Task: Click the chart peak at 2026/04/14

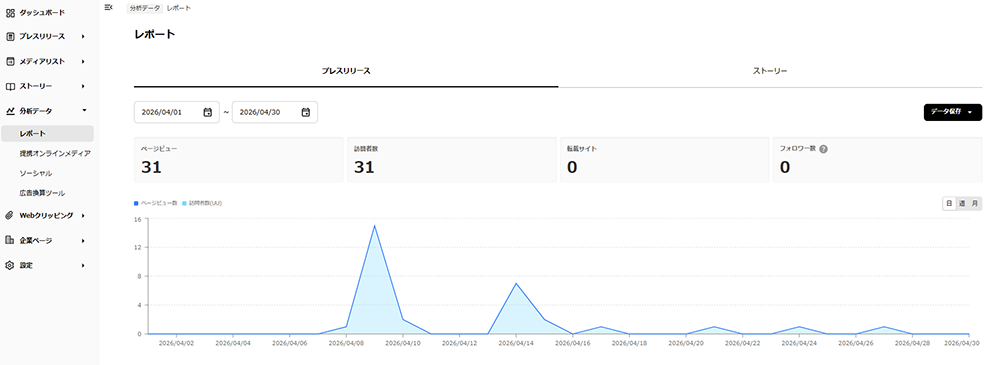Action: tap(516, 283)
